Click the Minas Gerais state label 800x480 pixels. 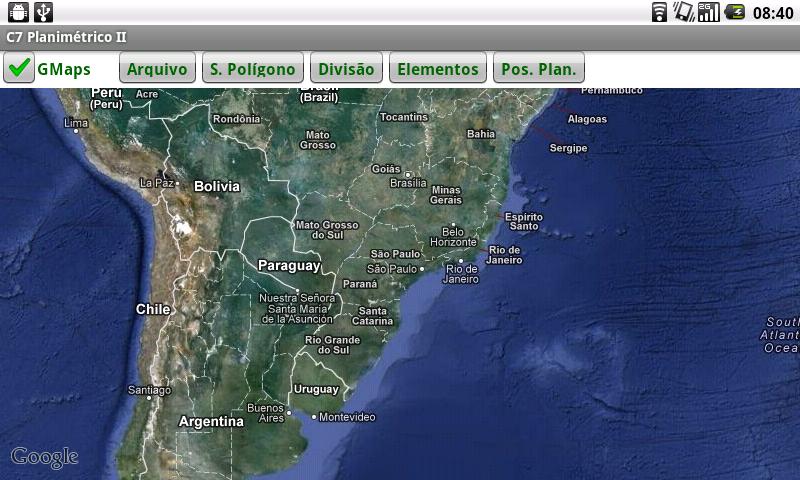click(x=446, y=195)
